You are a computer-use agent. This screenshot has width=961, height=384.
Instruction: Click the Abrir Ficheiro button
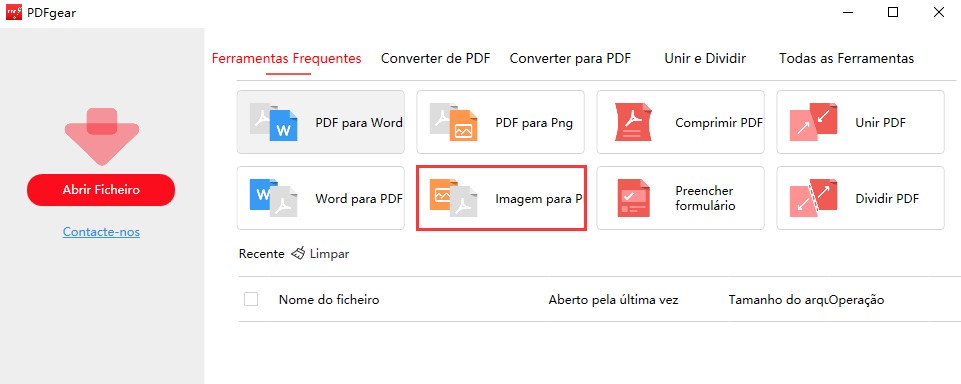tap(101, 190)
